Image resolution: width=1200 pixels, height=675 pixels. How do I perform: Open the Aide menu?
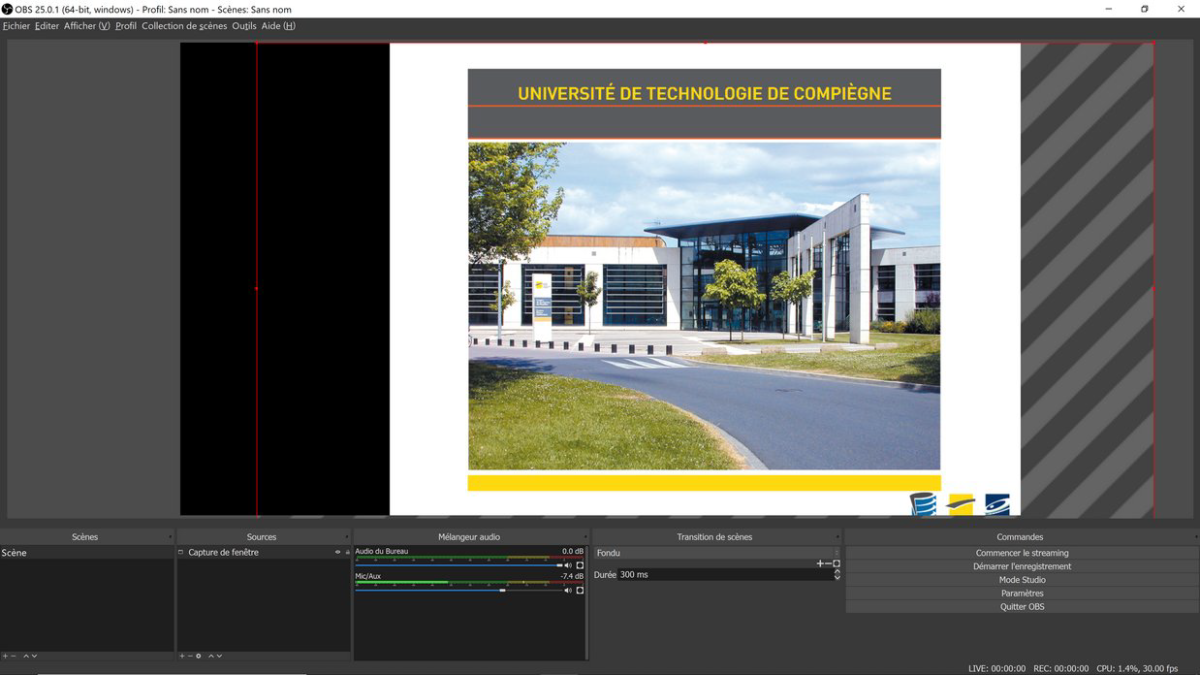coord(278,26)
